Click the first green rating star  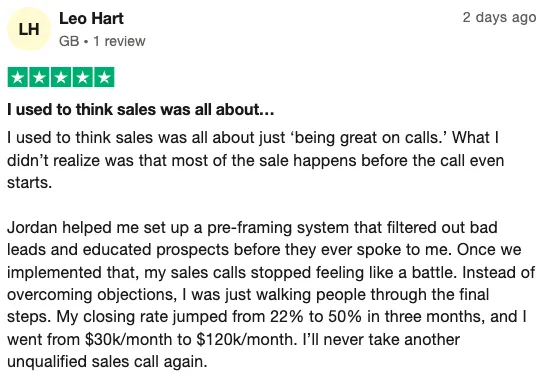click(18, 77)
